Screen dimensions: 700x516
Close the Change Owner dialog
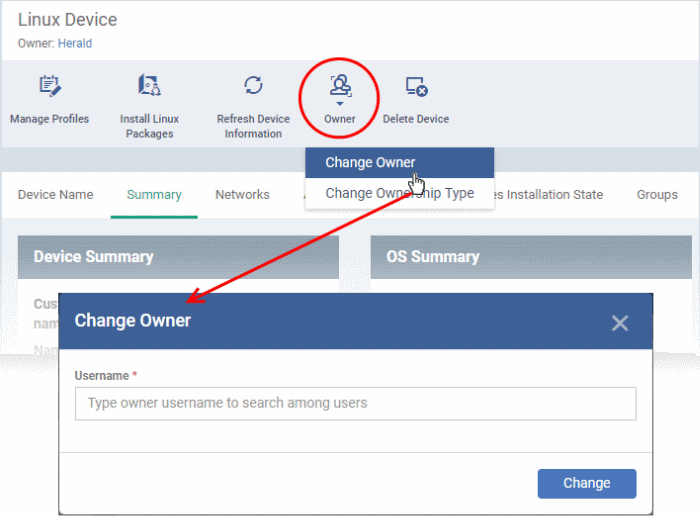pos(620,323)
